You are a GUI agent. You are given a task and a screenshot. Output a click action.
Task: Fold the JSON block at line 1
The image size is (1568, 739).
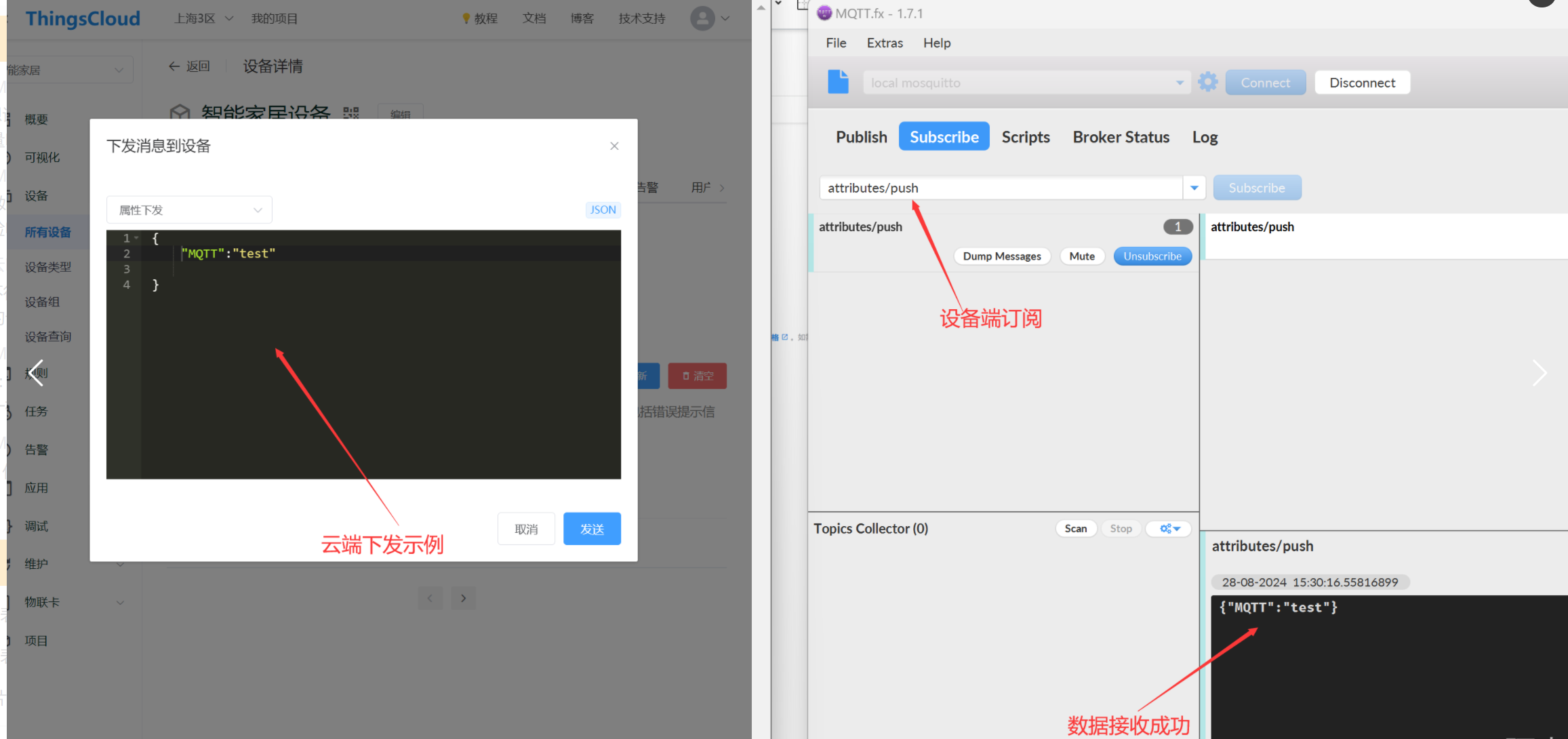pos(136,238)
